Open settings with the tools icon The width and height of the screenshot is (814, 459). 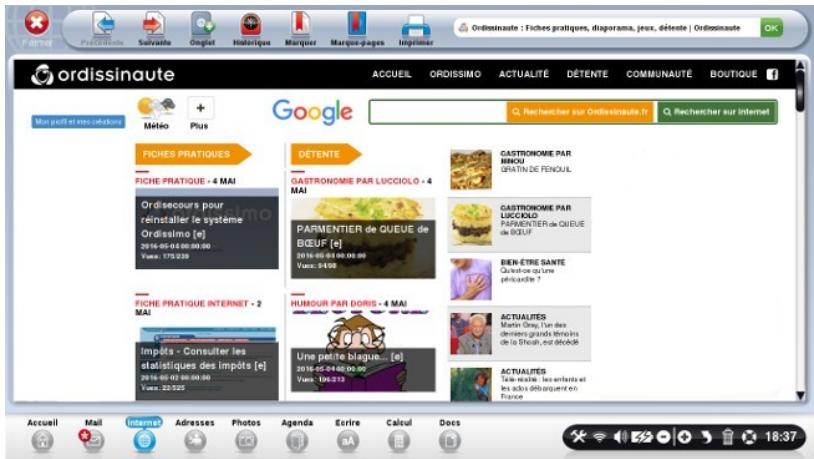click(579, 437)
